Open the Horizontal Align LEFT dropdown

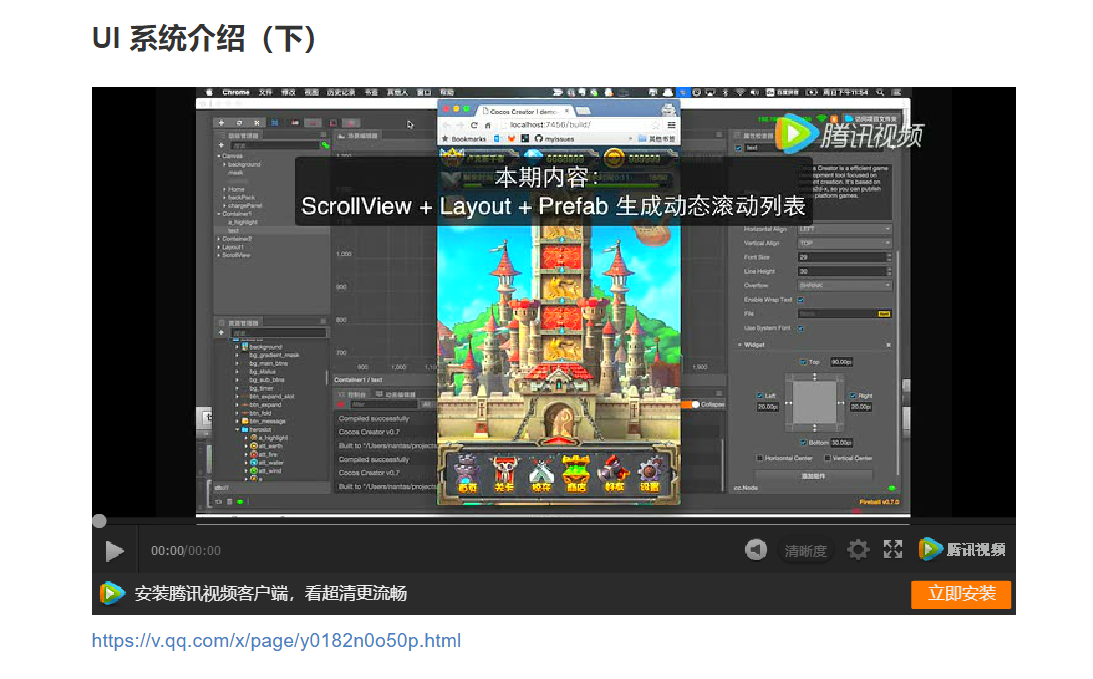pos(844,229)
